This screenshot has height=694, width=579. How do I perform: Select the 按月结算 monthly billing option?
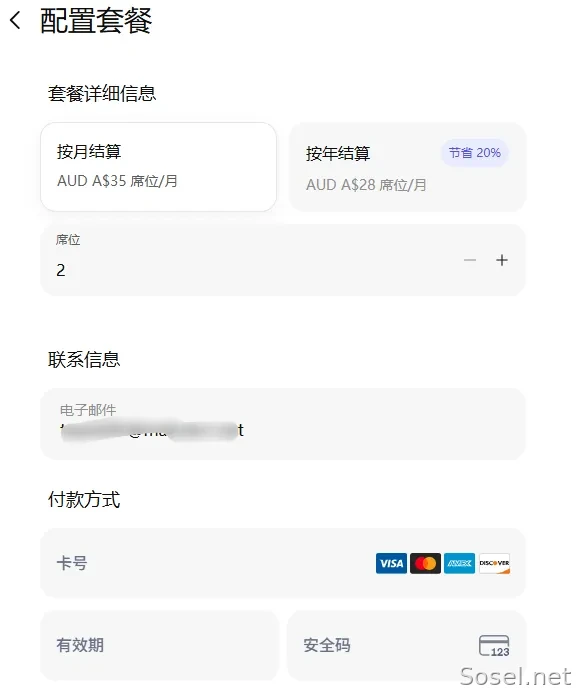tap(158, 167)
